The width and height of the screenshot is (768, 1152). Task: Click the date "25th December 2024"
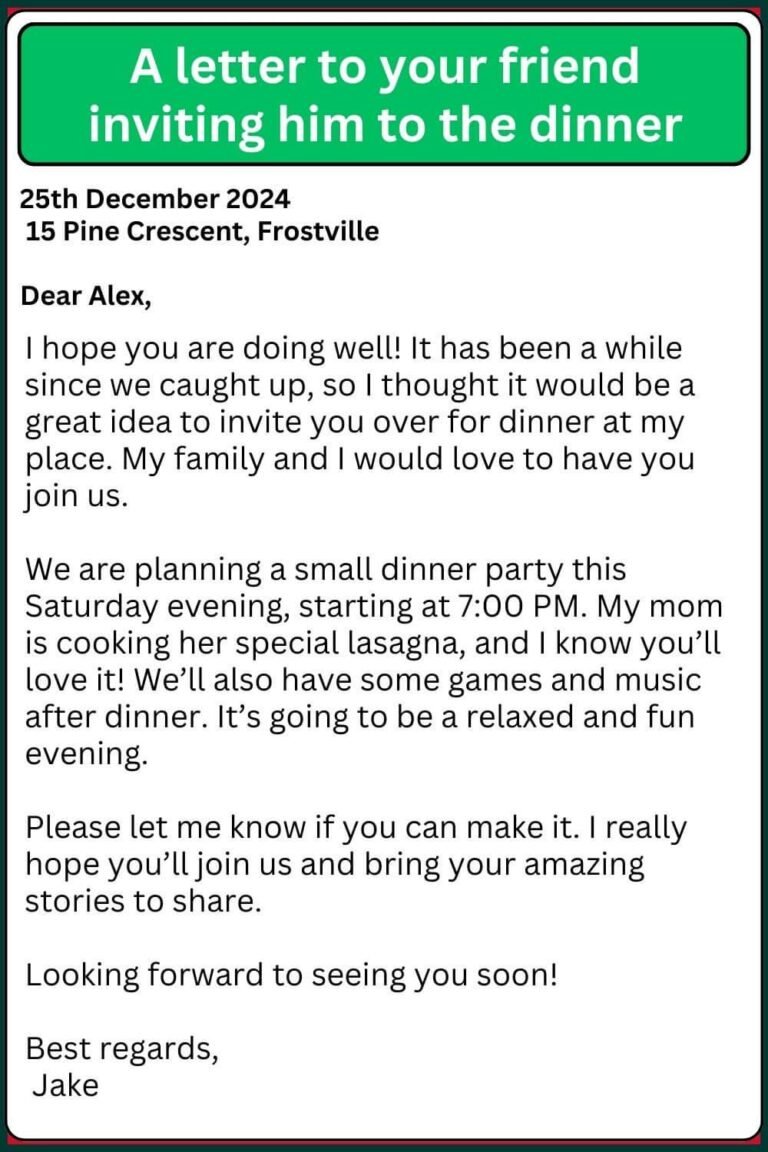pyautogui.click(x=155, y=199)
